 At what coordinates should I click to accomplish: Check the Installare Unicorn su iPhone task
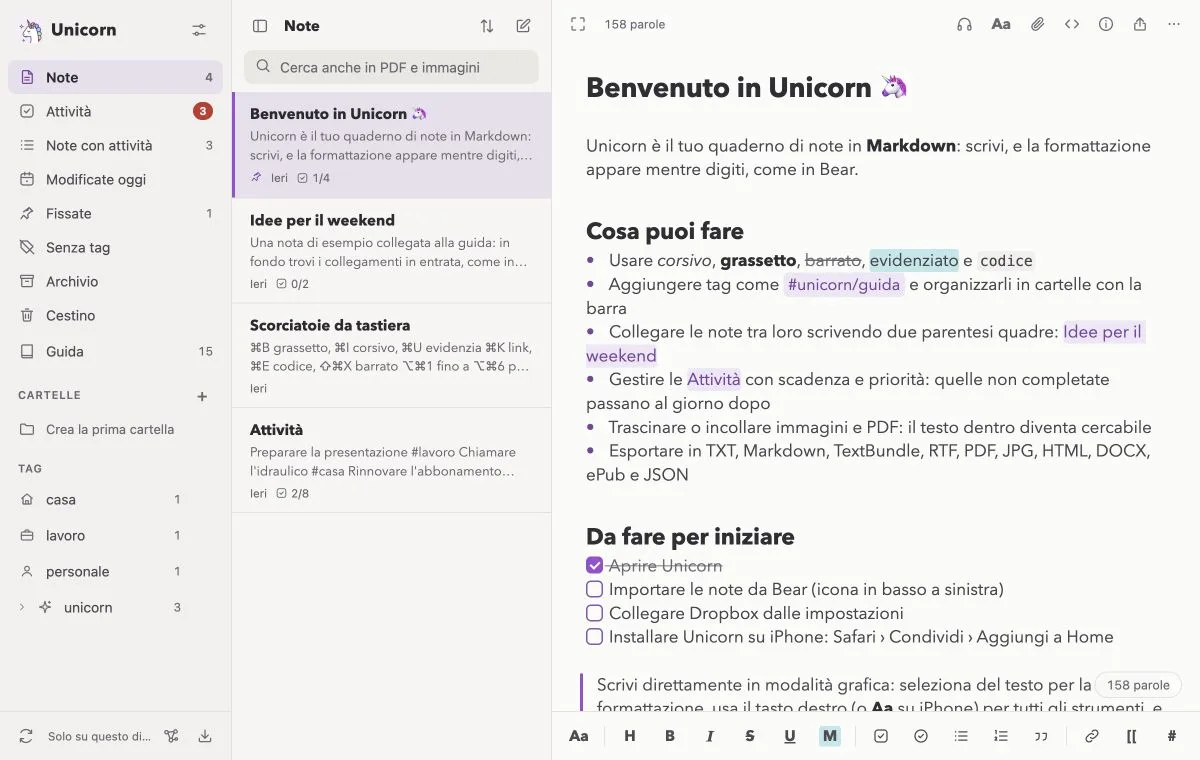(595, 637)
